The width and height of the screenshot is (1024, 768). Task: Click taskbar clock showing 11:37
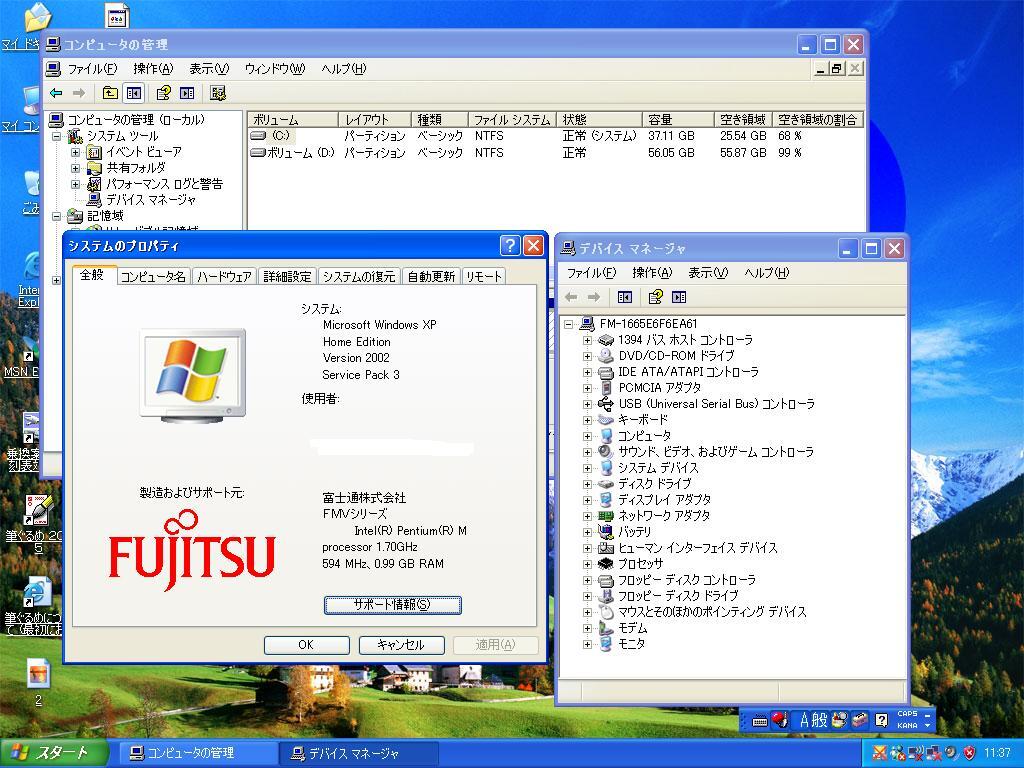pos(997,754)
